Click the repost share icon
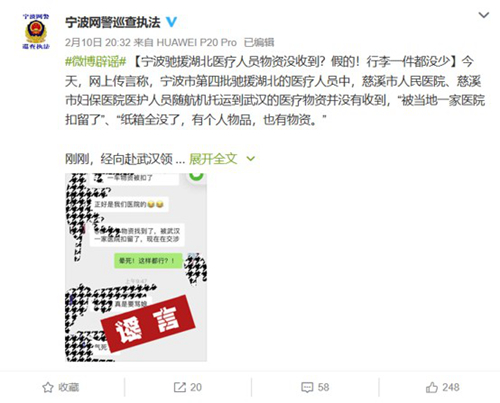Viewport: 500px width, 403px height. click(180, 387)
